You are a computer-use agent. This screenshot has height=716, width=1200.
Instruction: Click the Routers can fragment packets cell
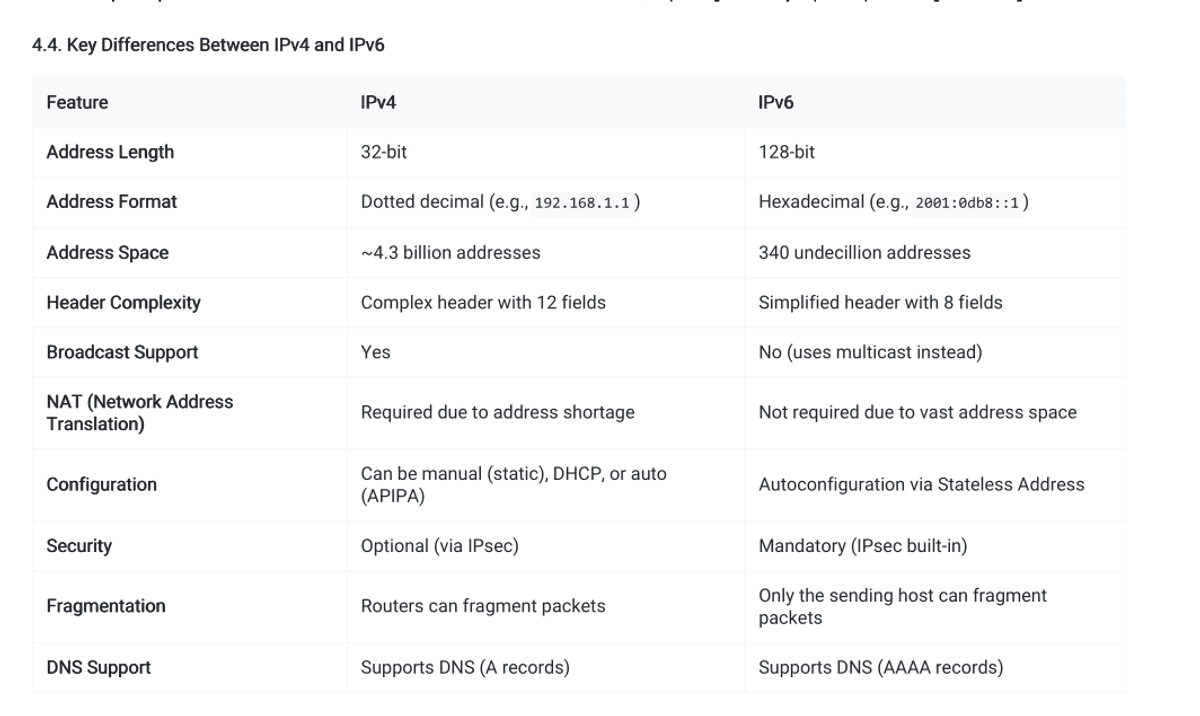coord(483,606)
